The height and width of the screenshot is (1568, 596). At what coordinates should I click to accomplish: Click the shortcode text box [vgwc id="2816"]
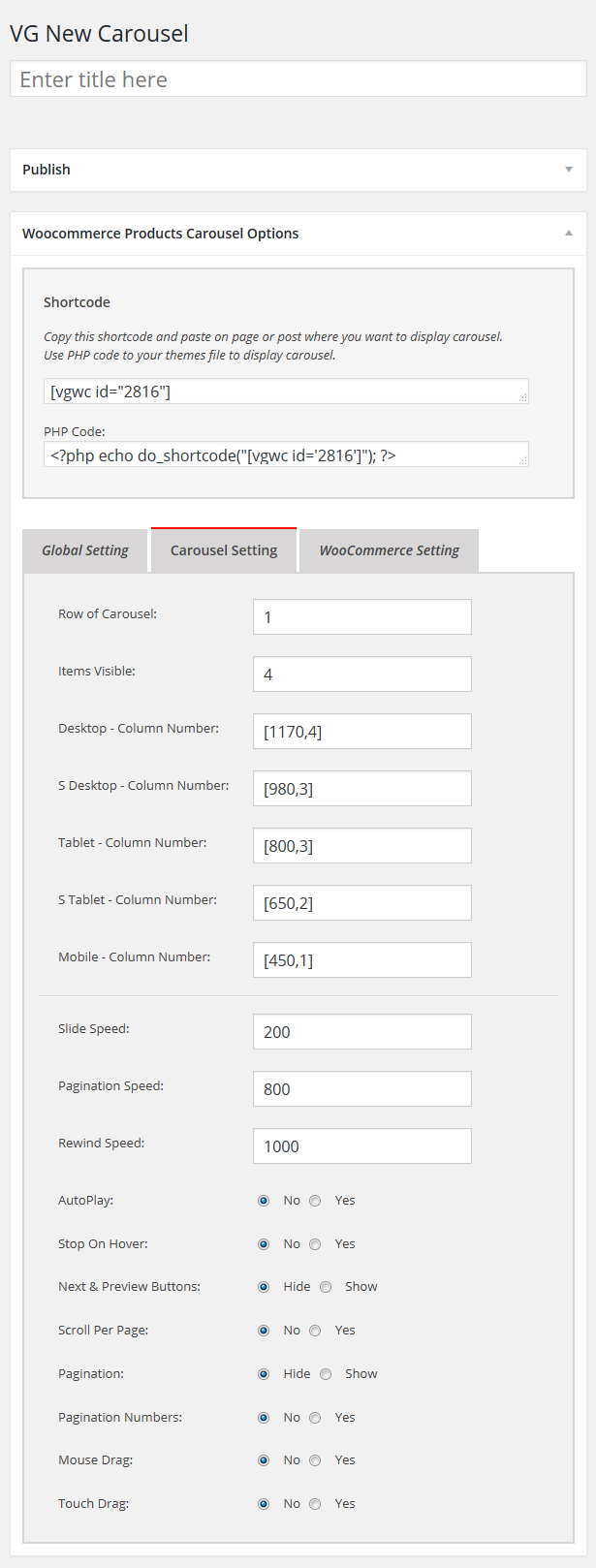pos(286,391)
